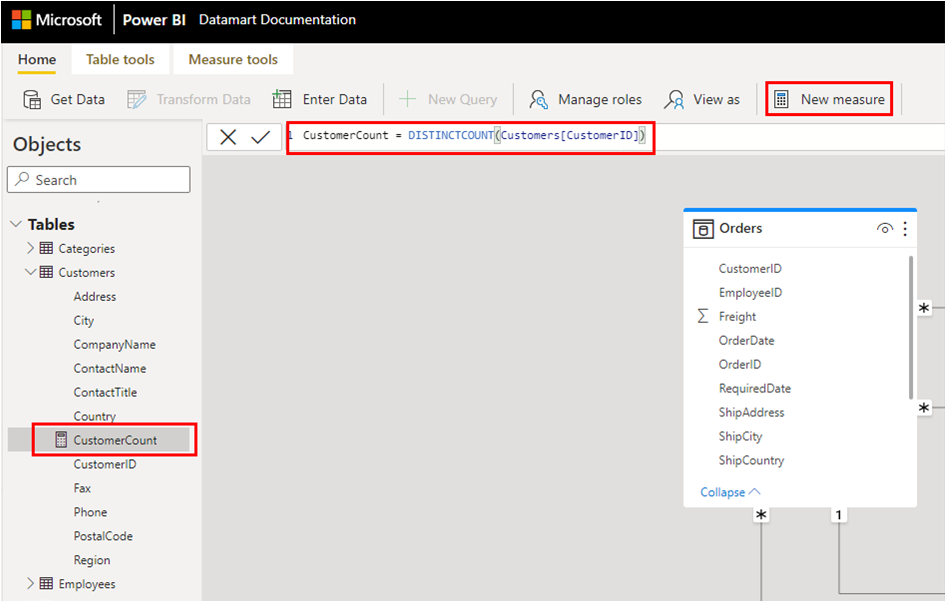Image resolution: width=946 pixels, height=602 pixels.
Task: Click the Enter Data table icon
Action: 282,99
